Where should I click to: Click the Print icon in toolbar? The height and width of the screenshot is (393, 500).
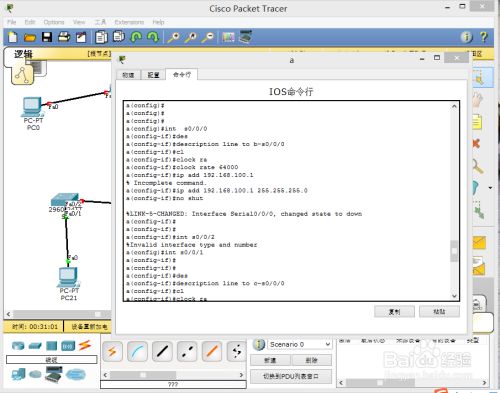[64, 37]
